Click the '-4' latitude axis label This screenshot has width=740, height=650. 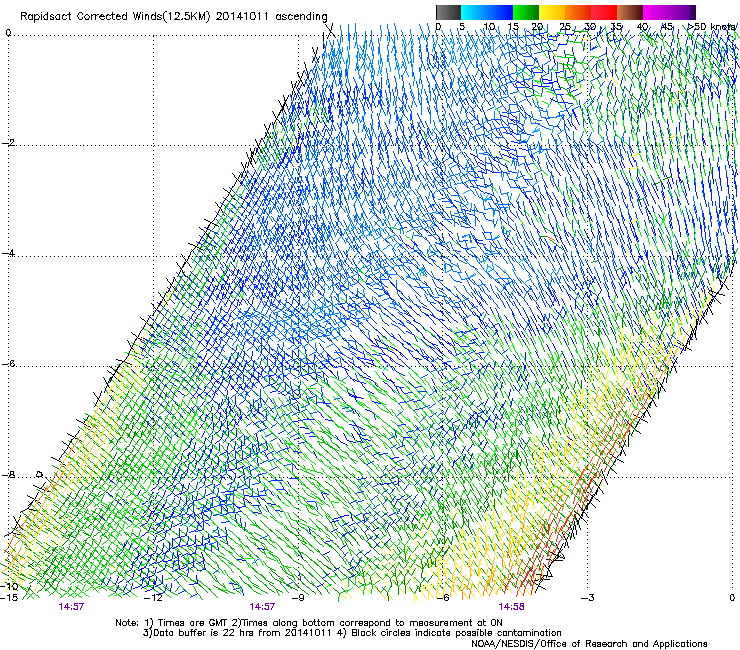coord(8,253)
